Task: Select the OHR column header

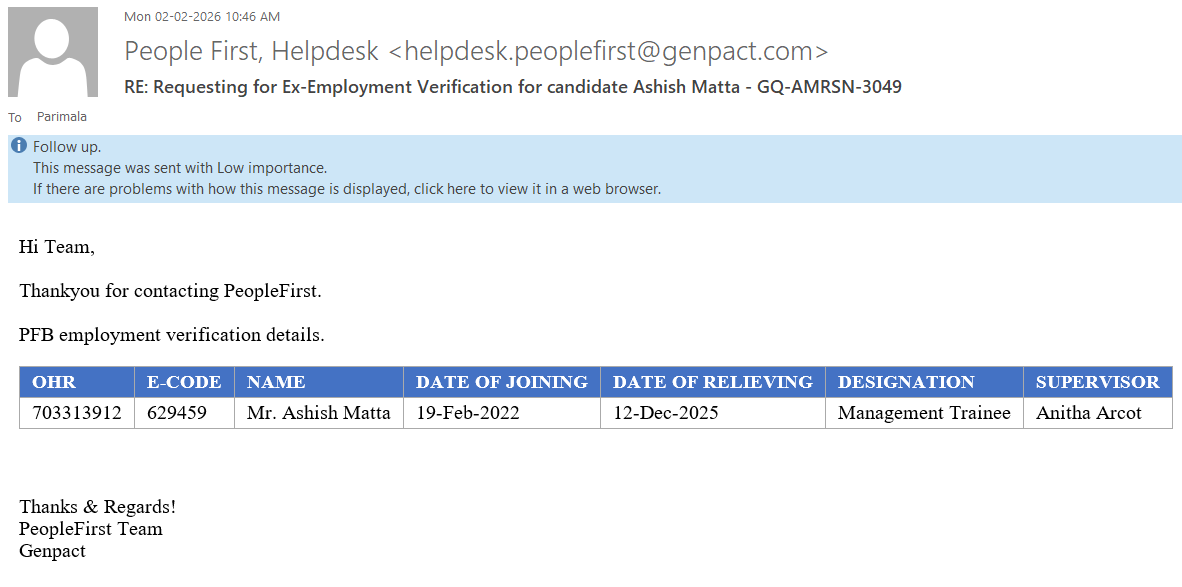Action: click(x=54, y=382)
